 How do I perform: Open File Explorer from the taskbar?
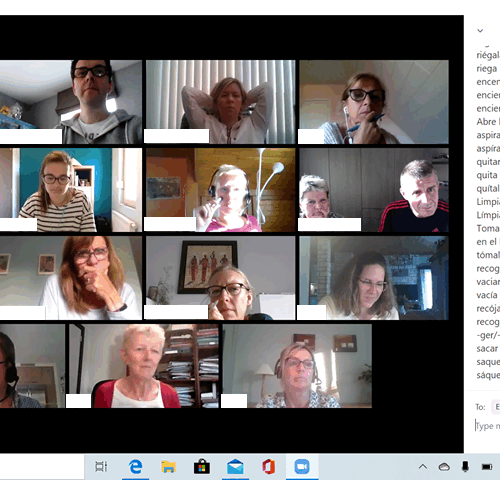pos(168,467)
